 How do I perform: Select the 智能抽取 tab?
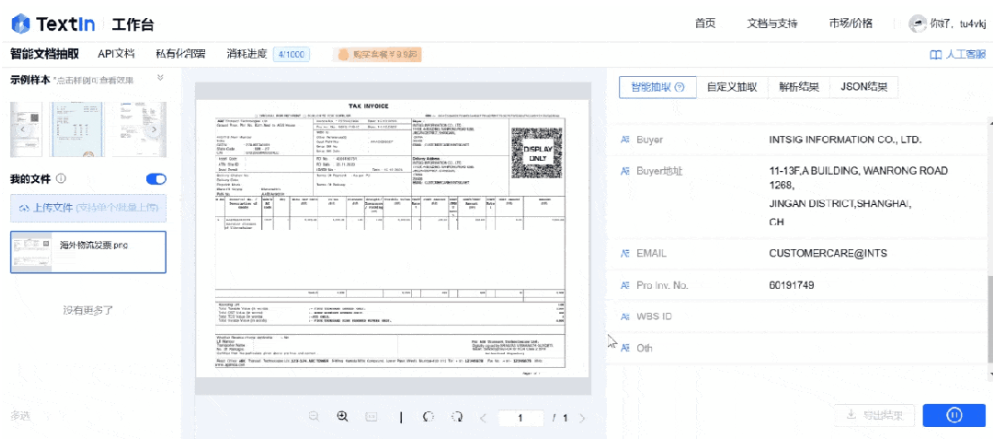pos(657,87)
